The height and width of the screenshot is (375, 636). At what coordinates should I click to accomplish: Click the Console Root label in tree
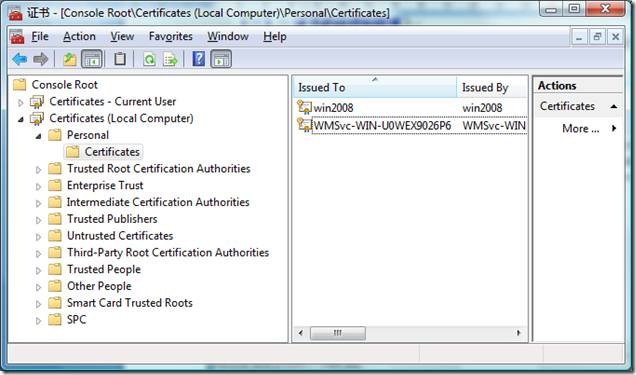click(64, 84)
